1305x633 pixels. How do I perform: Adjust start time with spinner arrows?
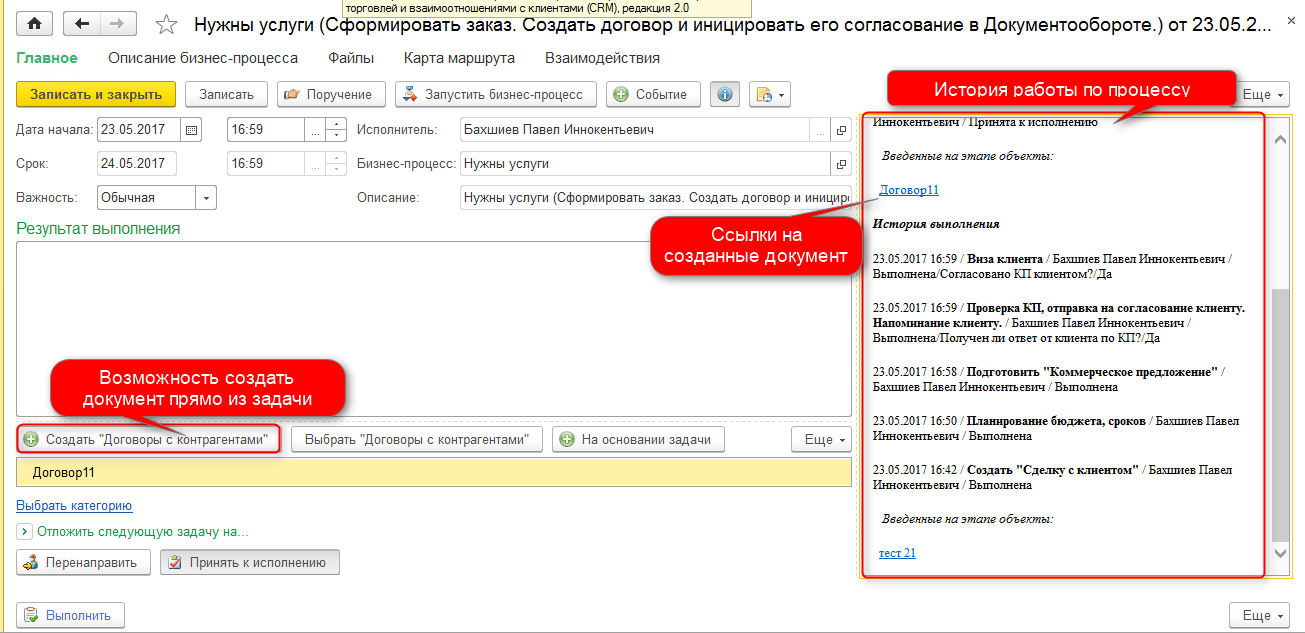coord(337,130)
